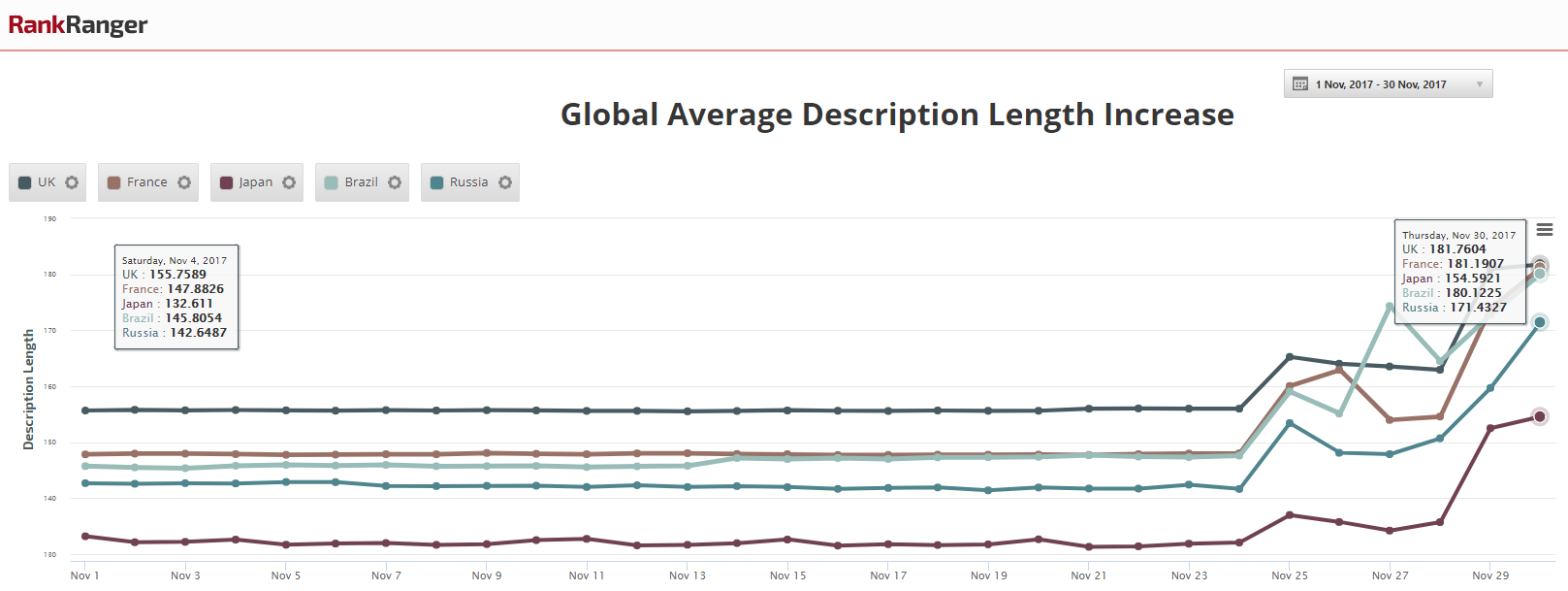The image size is (1568, 591).
Task: Click the RankRanger logo
Action: point(78,25)
